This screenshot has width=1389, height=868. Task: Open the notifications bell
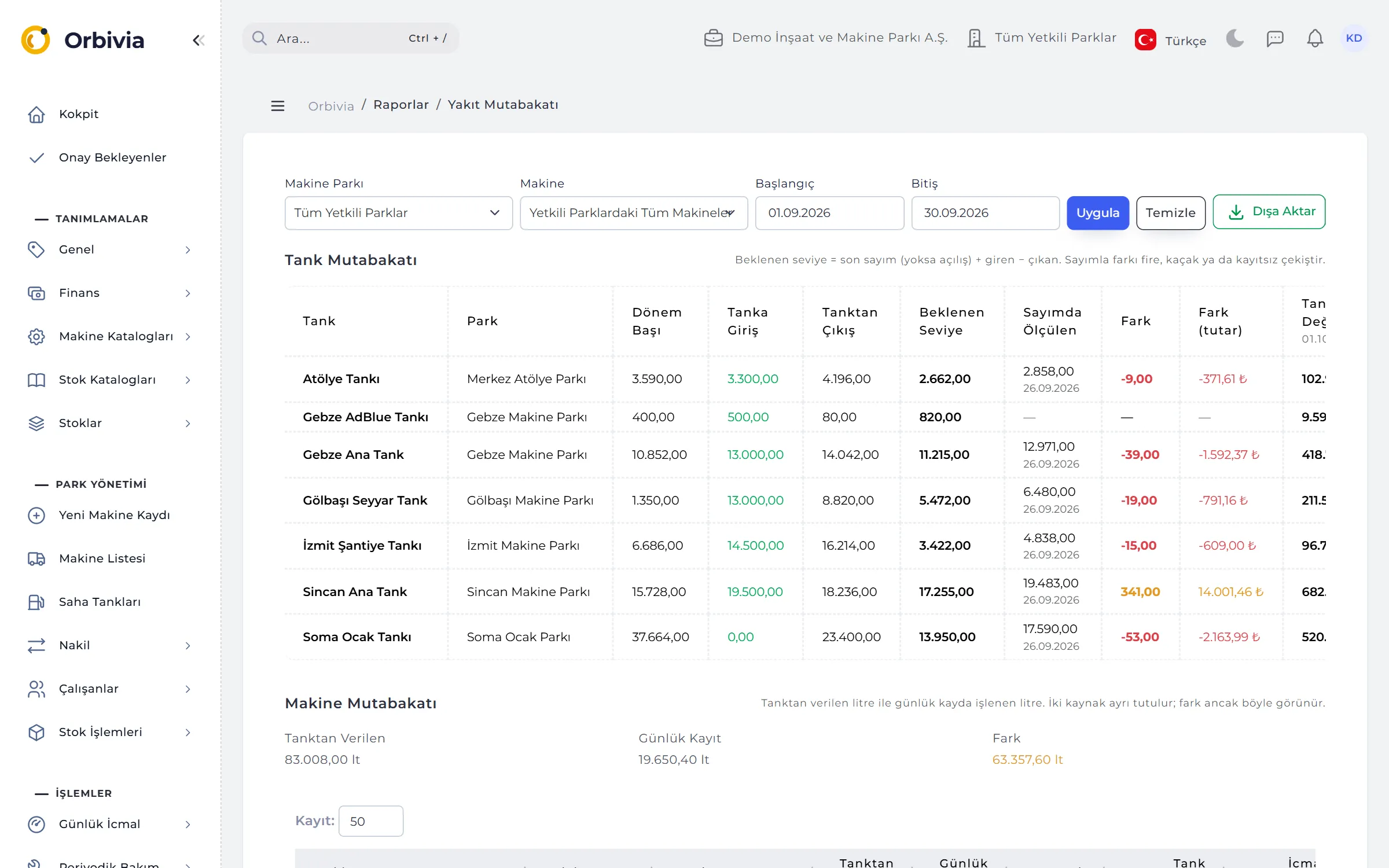(1315, 38)
